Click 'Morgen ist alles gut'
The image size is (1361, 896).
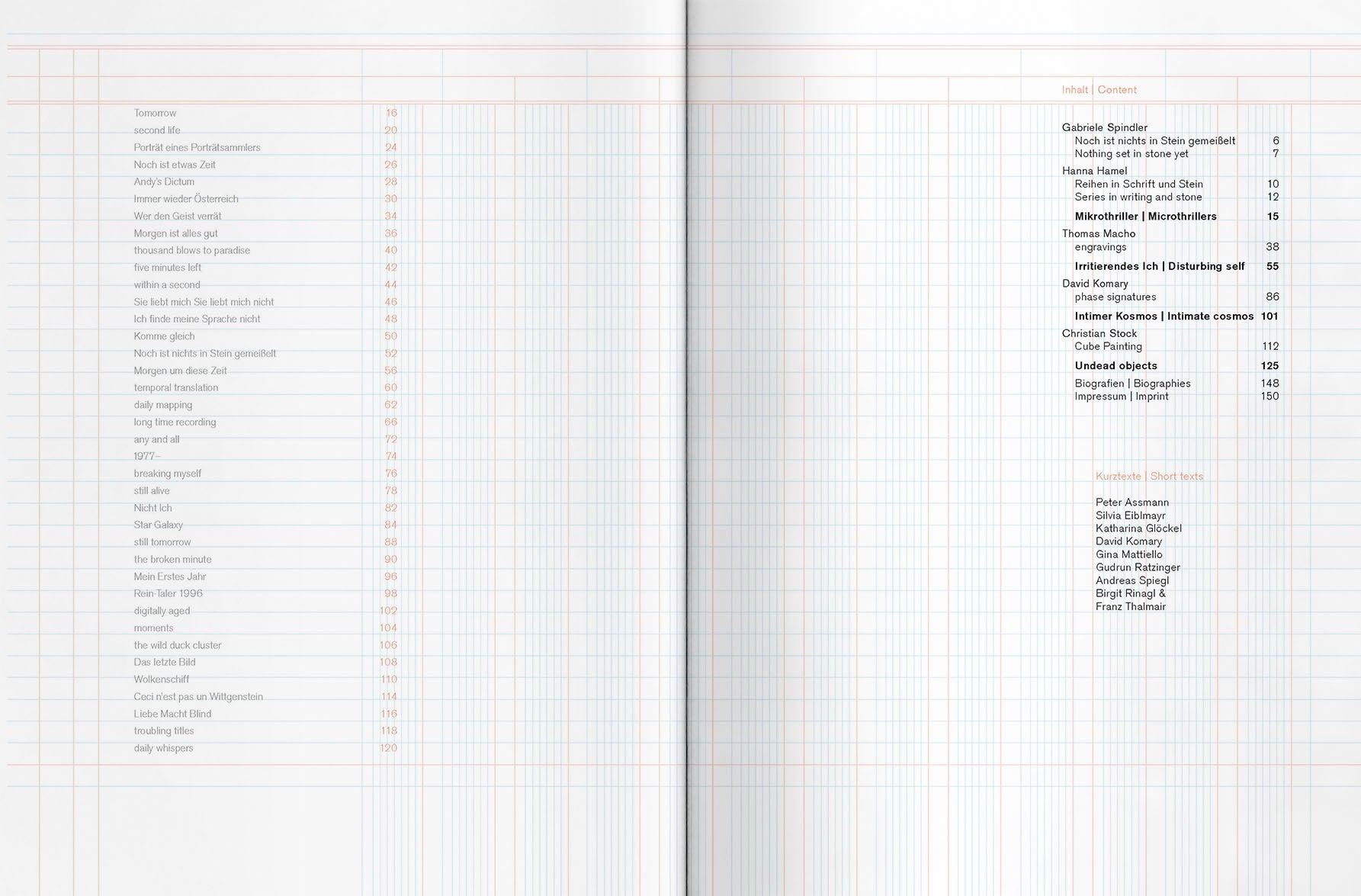pos(175,233)
